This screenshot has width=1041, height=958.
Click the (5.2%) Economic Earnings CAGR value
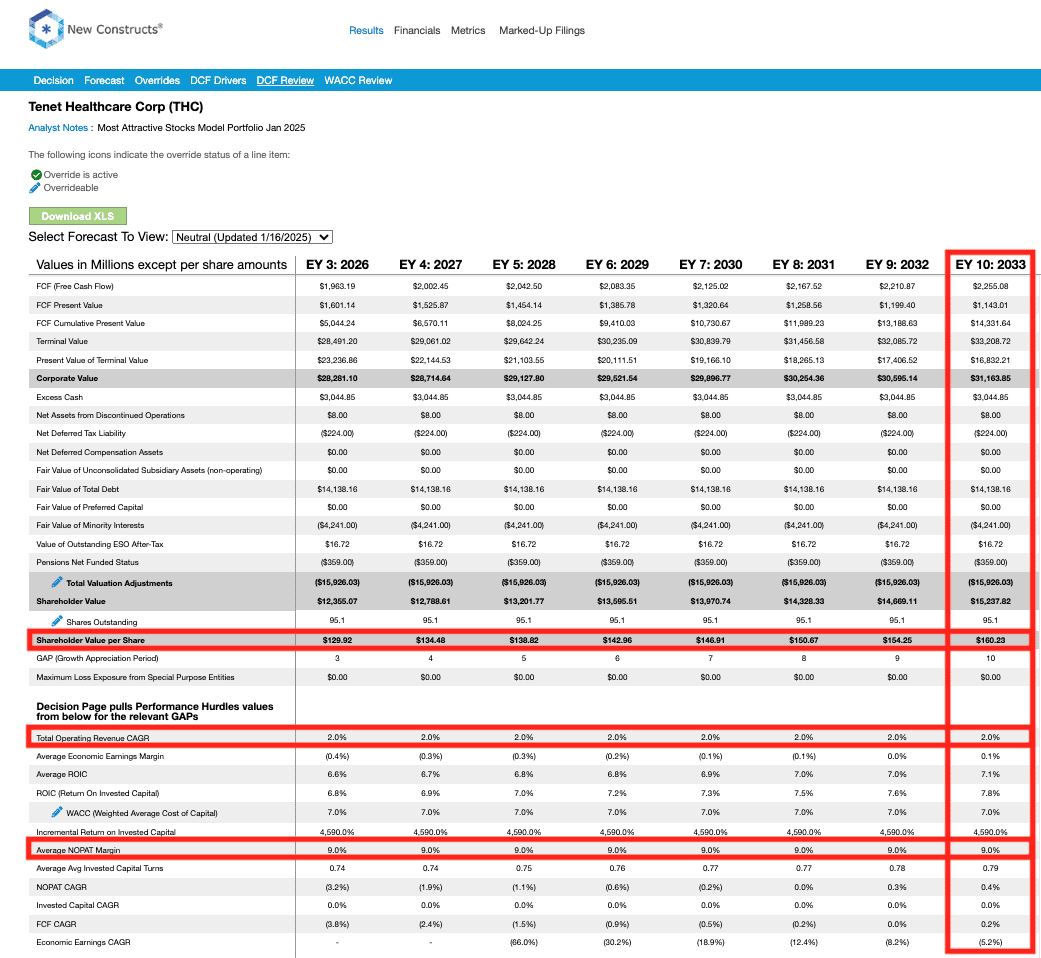991,942
